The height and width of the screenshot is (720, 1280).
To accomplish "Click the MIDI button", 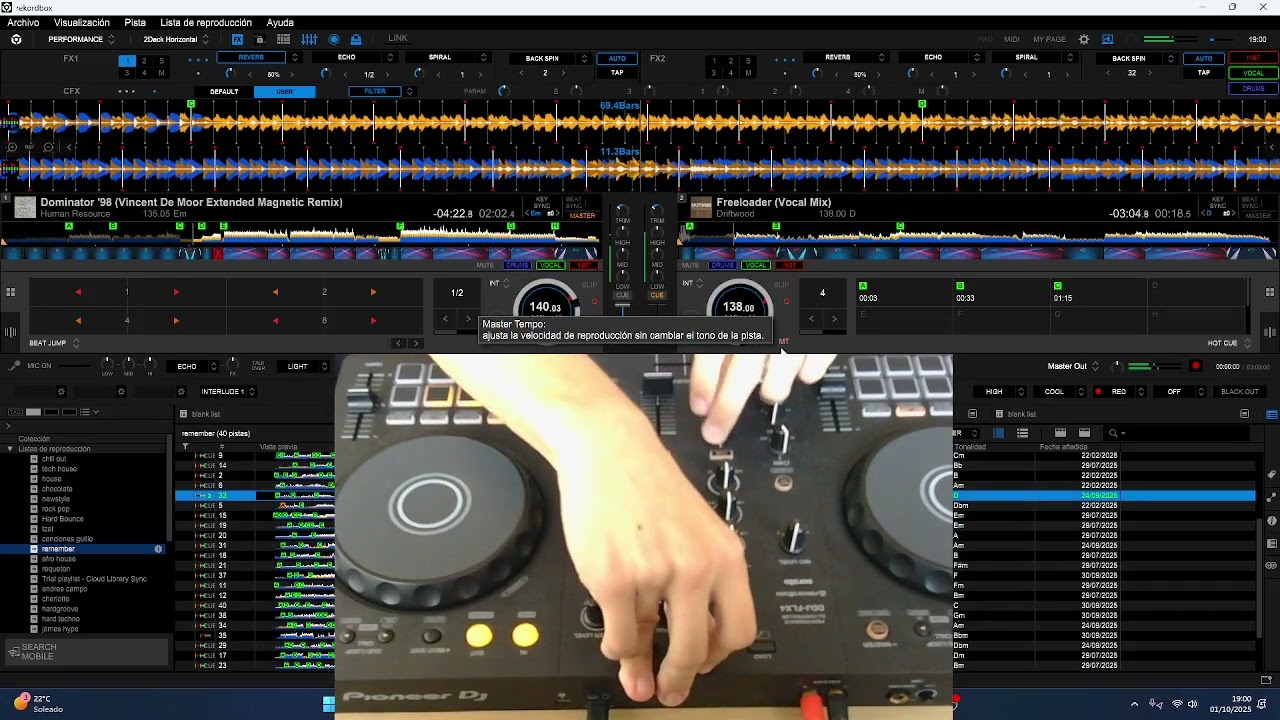I will pos(1012,39).
